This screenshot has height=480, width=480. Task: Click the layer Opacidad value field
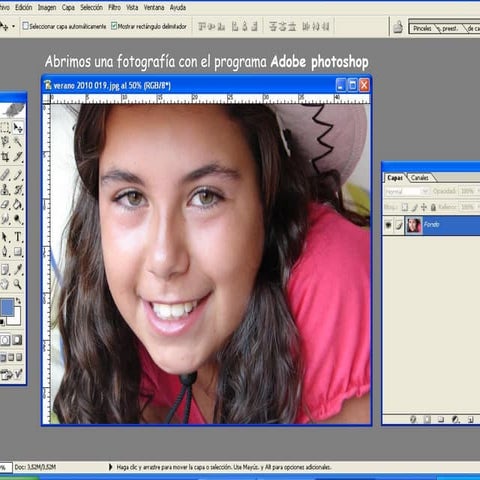coord(468,191)
